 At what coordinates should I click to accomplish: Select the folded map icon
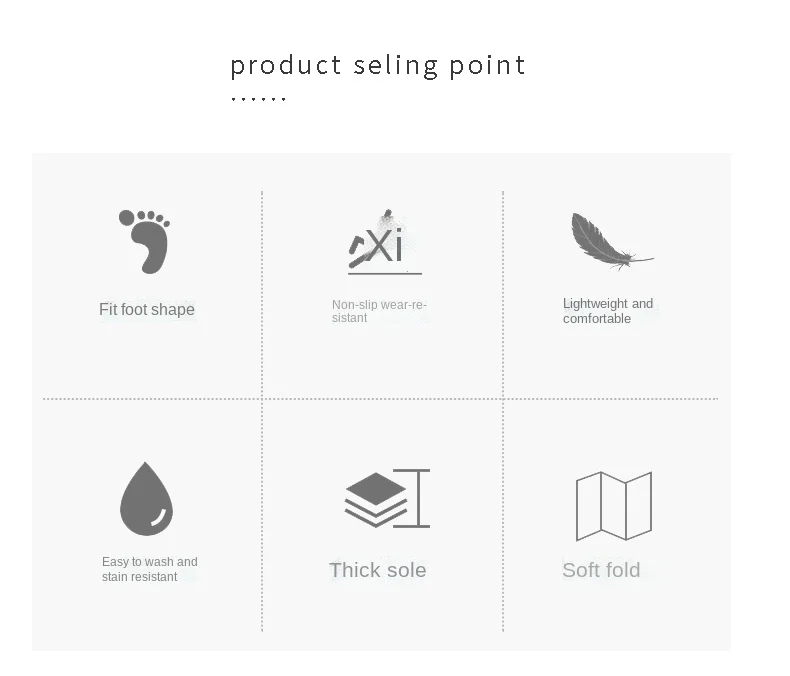point(614,506)
